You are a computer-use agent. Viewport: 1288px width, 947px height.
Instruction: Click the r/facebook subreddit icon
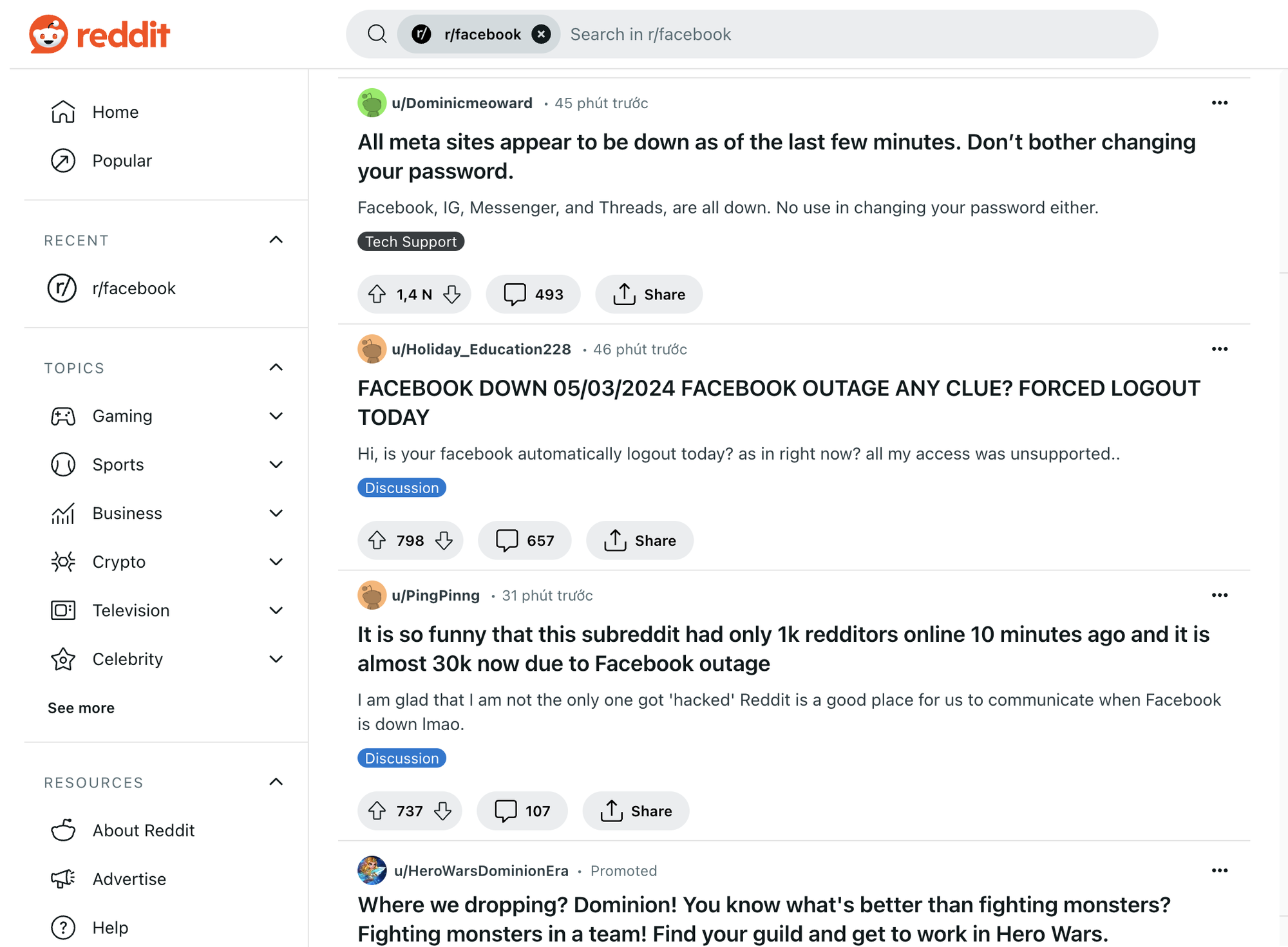(x=65, y=289)
